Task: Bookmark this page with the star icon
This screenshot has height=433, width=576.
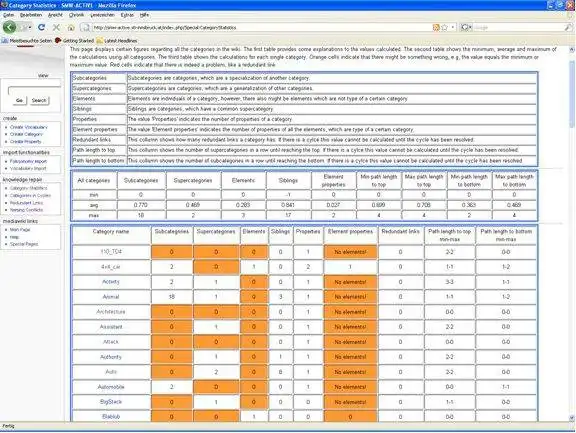Action: (x=444, y=28)
